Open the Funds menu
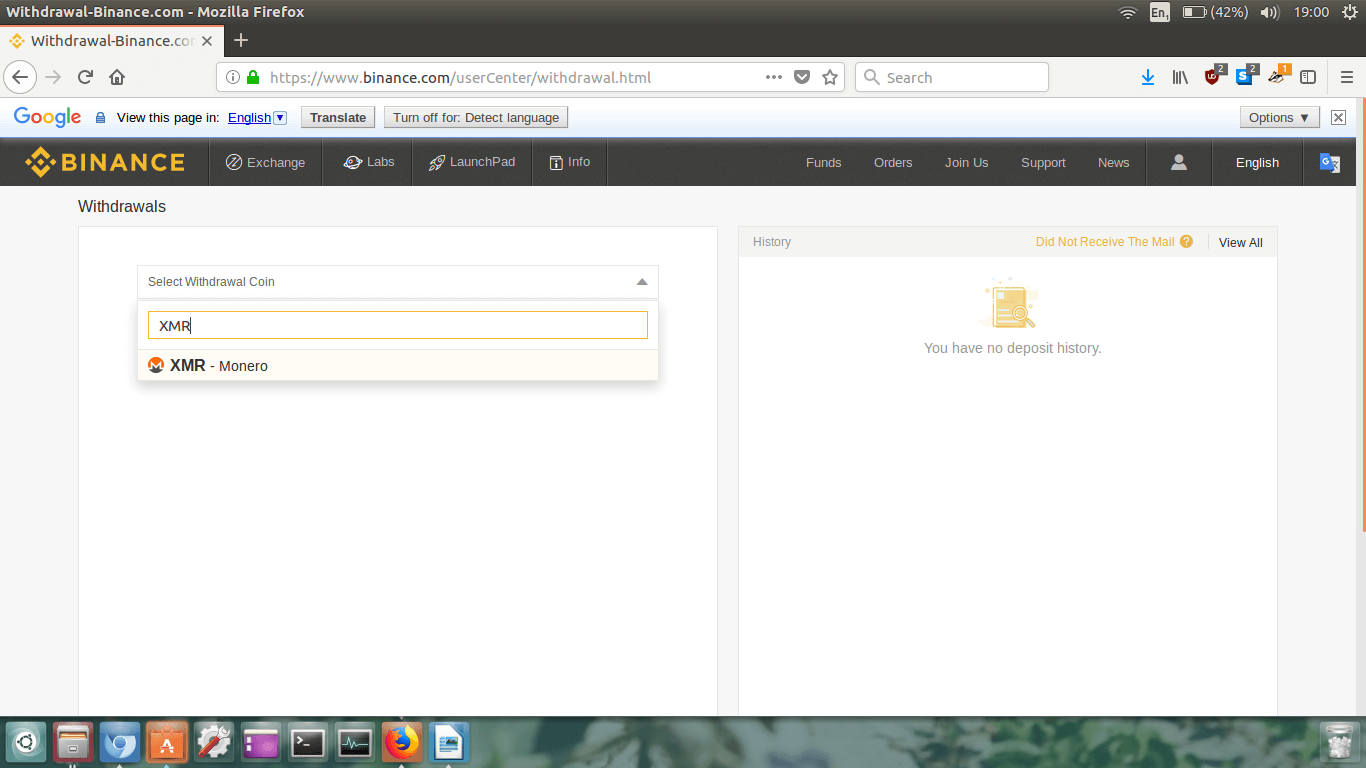The height and width of the screenshot is (768, 1366). (x=823, y=163)
